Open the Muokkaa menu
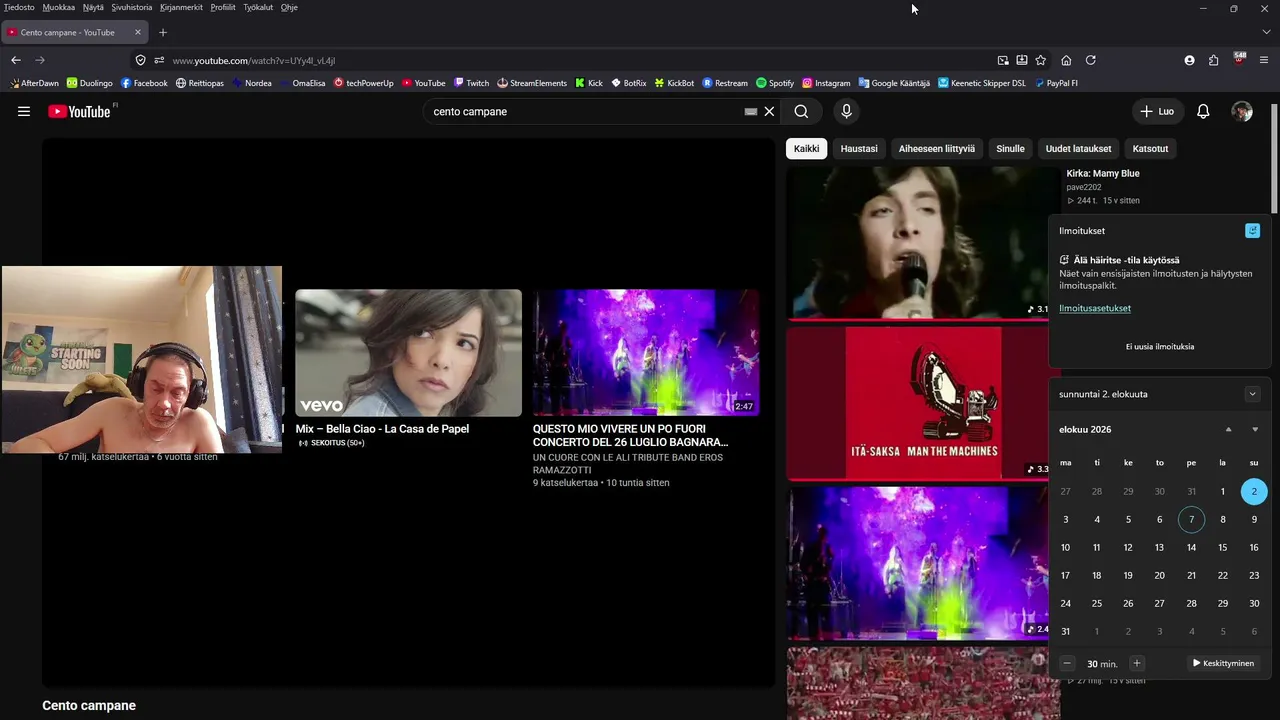The image size is (1280, 720). click(x=59, y=7)
